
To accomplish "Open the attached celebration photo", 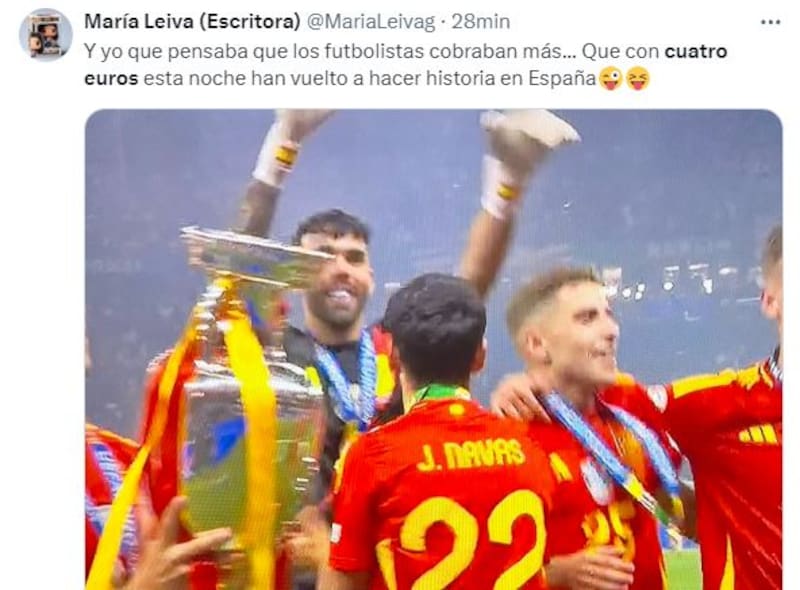I will pos(433,350).
